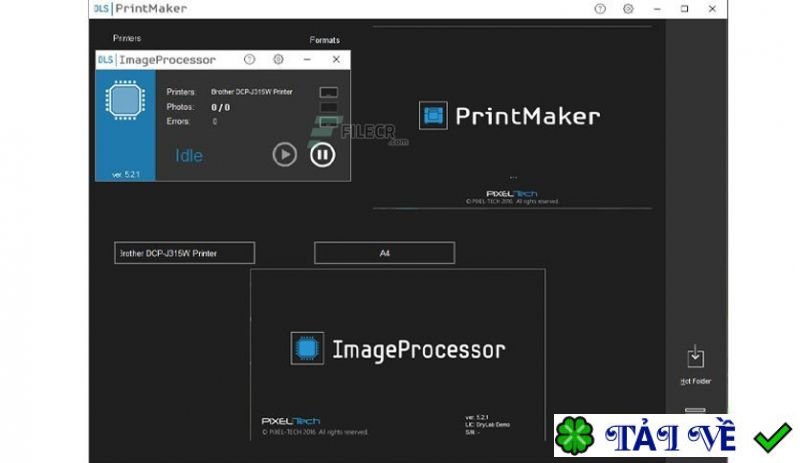The width and height of the screenshot is (800, 463).
Task: Click "LIC: DryLab Demo" on the ImageProcessor splash
Action: coord(487,425)
